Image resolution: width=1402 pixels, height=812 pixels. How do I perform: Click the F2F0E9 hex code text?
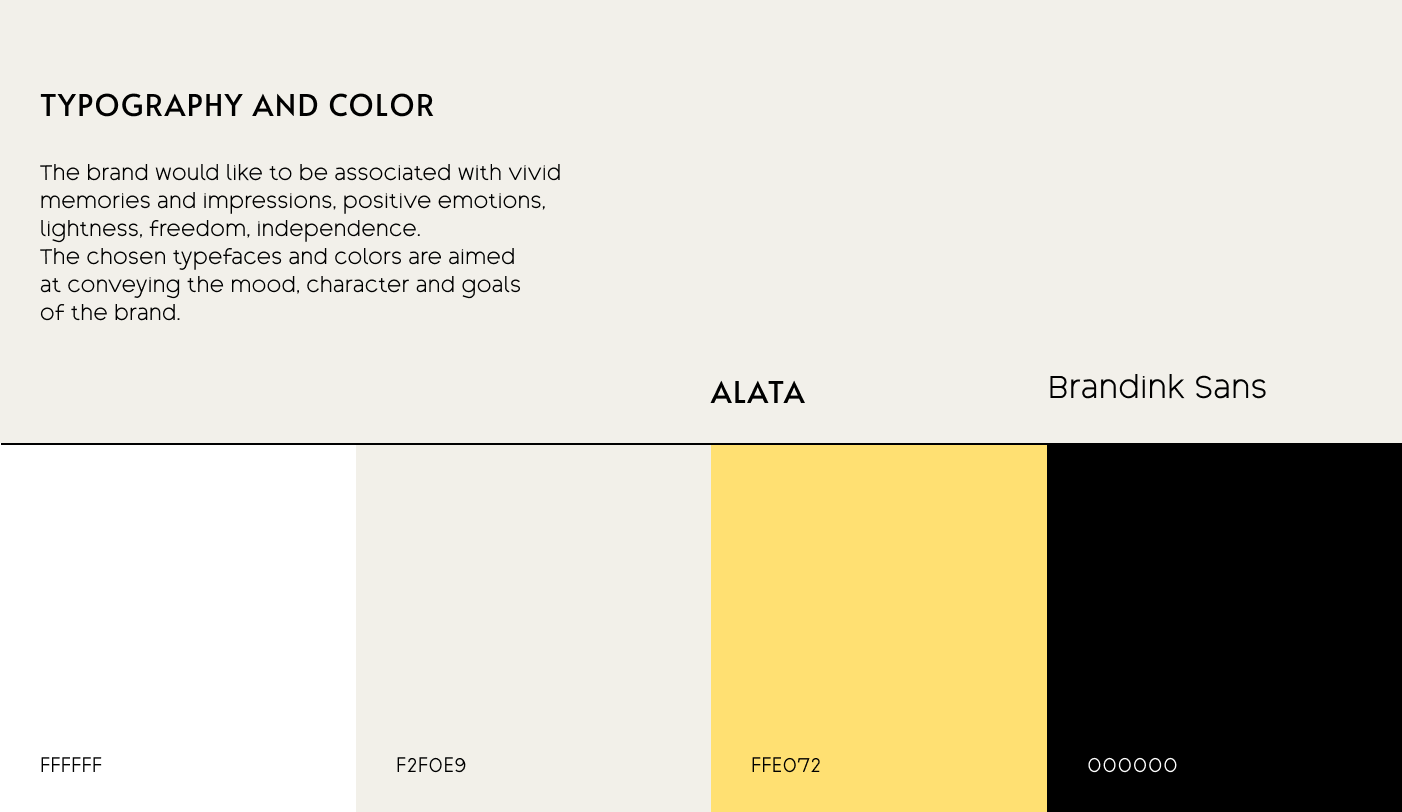pos(431,766)
